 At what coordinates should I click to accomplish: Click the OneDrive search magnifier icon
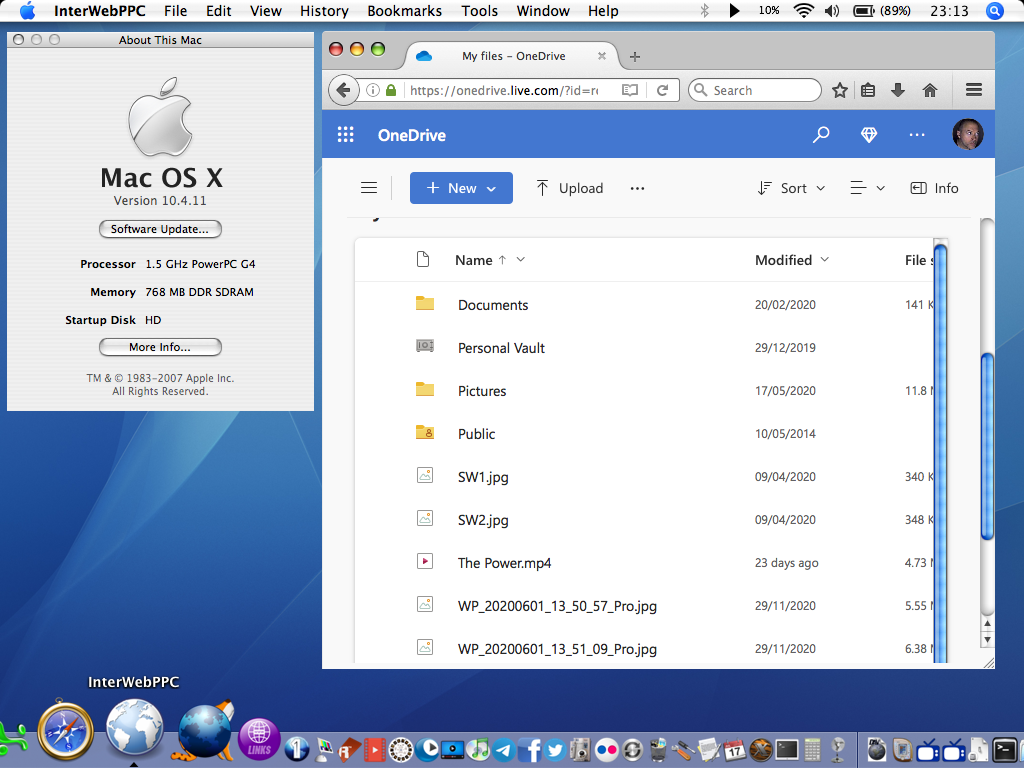pyautogui.click(x=821, y=135)
